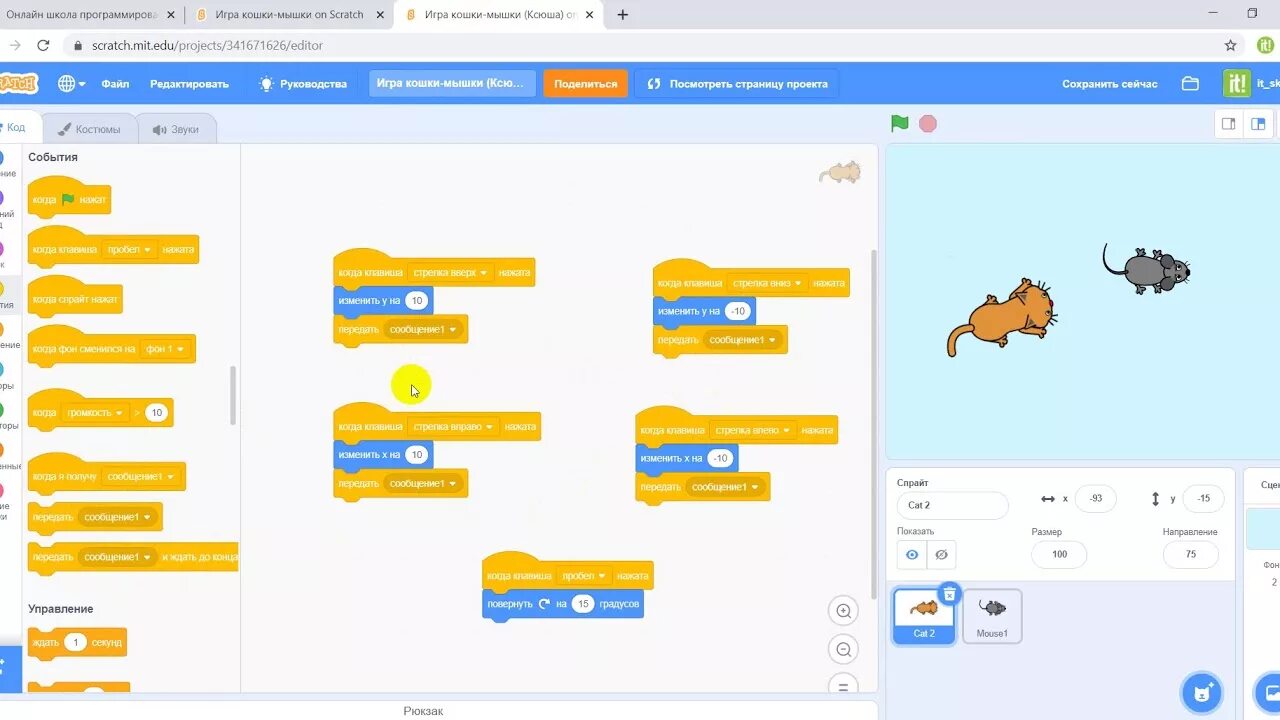1280x720 pixels.
Task: Open backdrop dropdown 'фон 1' in palette block
Action: pos(165,349)
